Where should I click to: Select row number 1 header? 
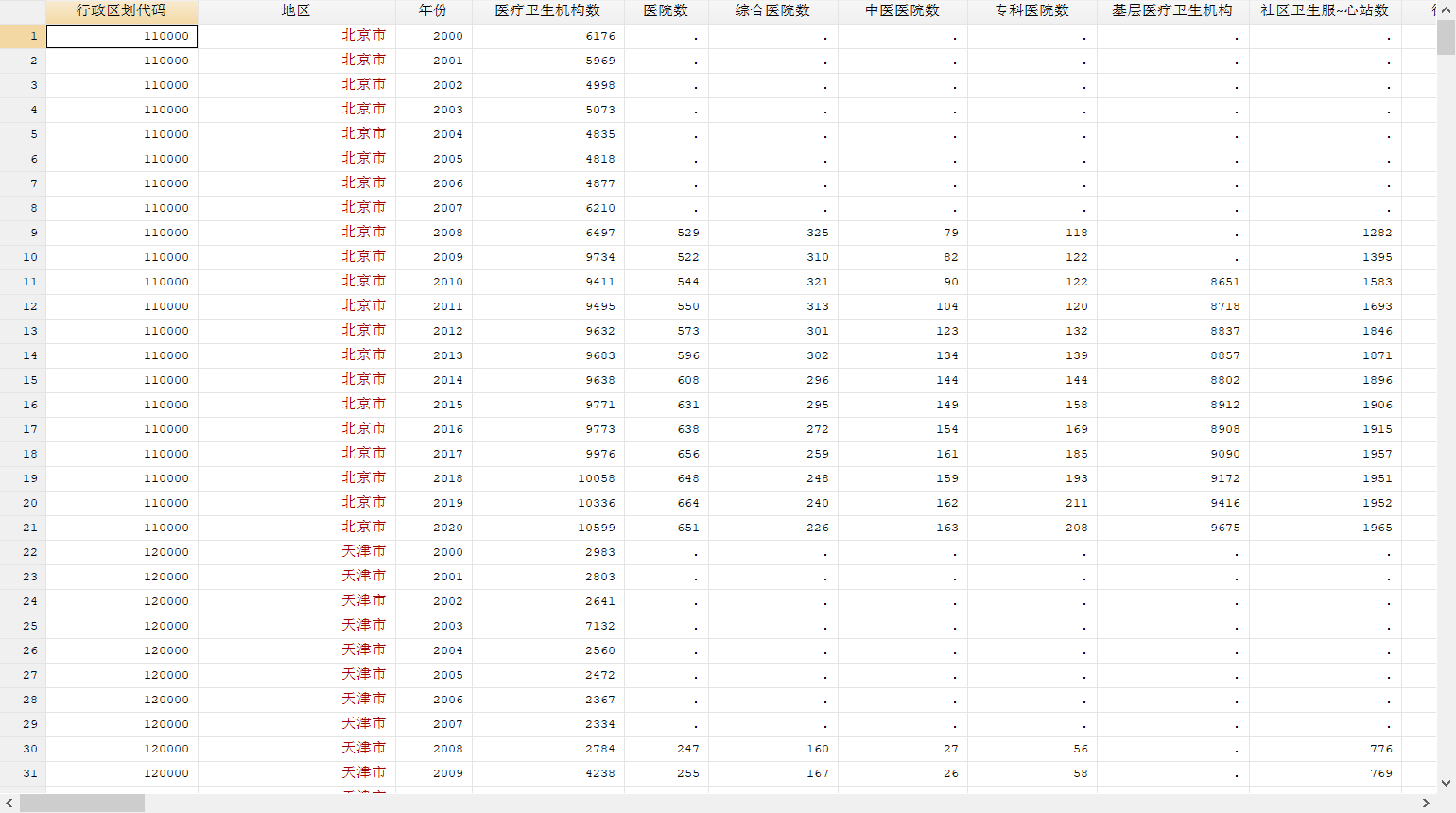[x=23, y=36]
